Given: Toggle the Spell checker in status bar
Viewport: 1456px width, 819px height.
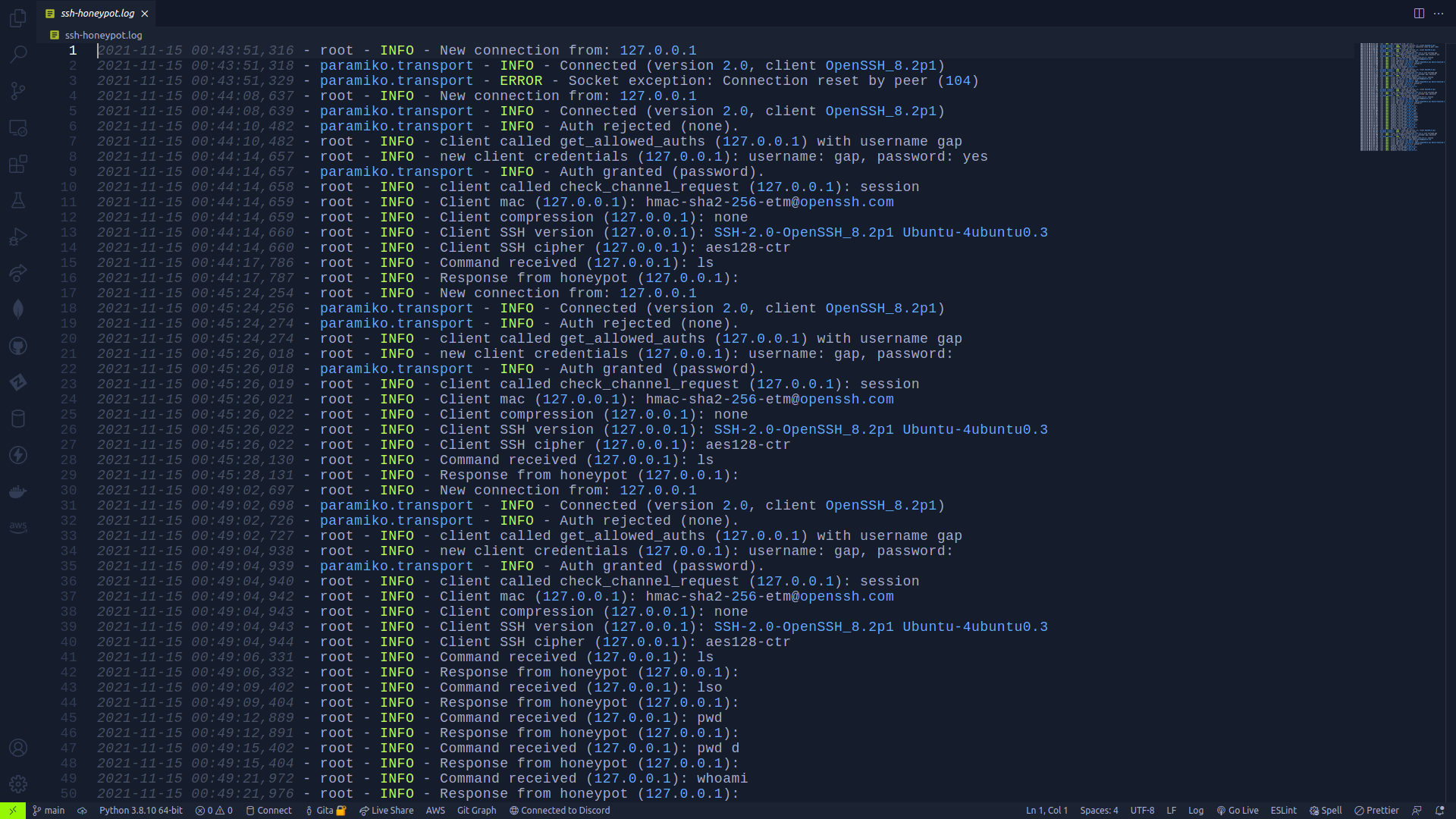Looking at the screenshot, I should (x=1326, y=811).
